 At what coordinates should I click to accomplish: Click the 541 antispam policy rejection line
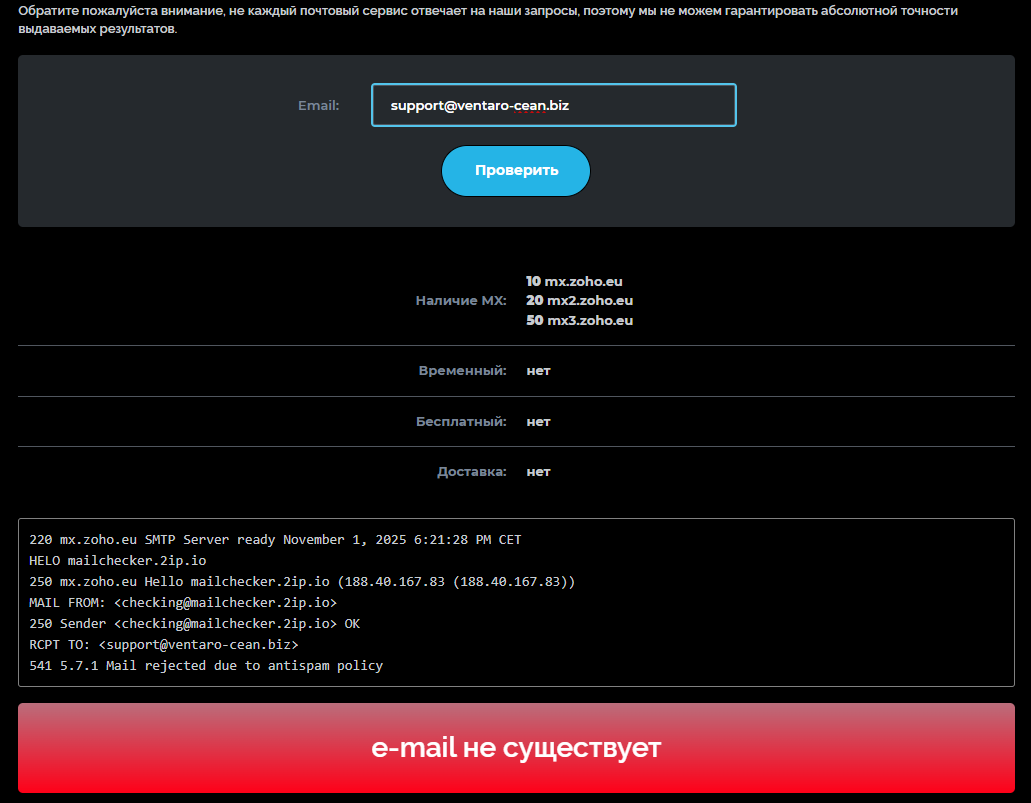point(206,665)
